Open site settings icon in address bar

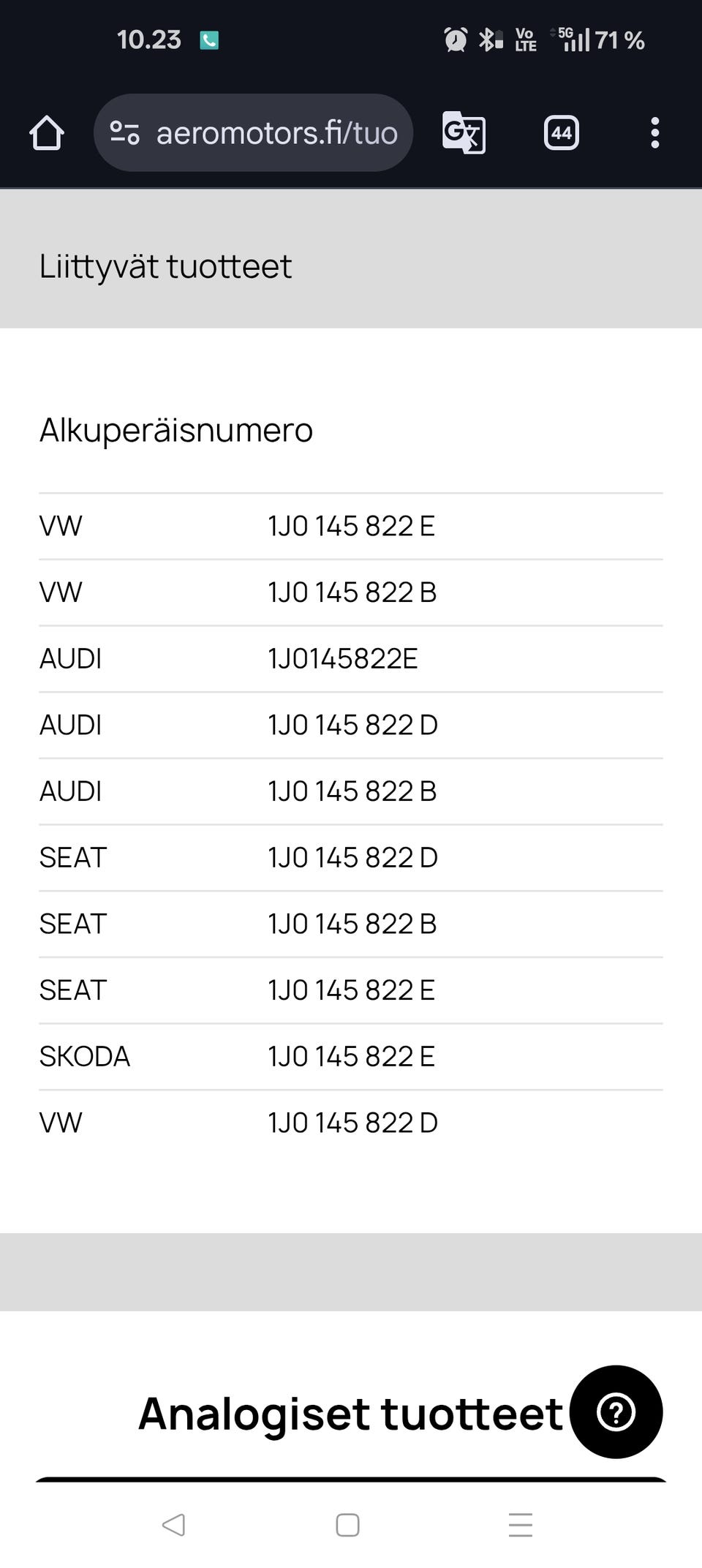tap(124, 133)
